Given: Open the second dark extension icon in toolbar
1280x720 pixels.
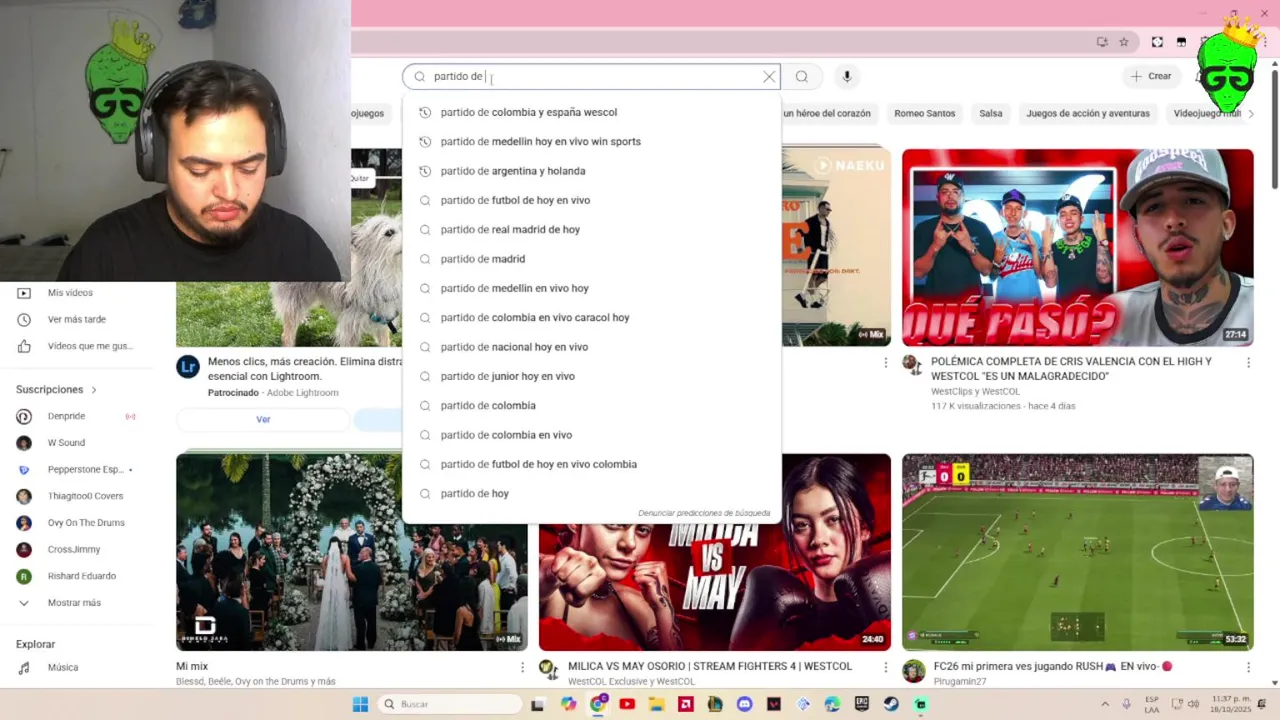Looking at the screenshot, I should (1181, 42).
